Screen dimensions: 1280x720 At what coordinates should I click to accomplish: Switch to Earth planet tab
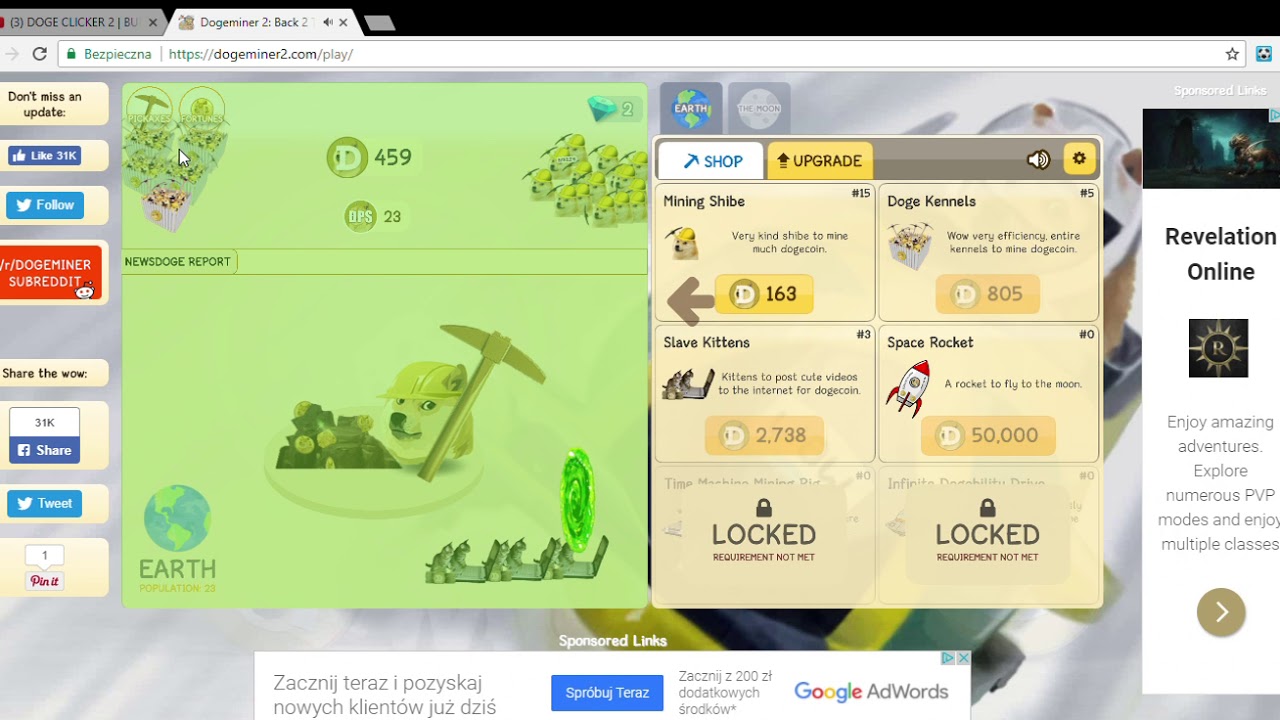pos(691,108)
